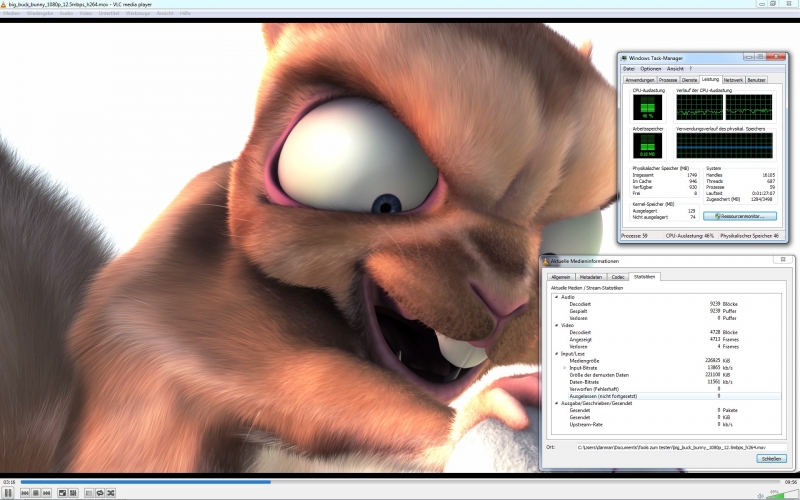Switch to Anwendungen tab in Task-Manager
Viewport: 800px width, 500px height.
[639, 80]
